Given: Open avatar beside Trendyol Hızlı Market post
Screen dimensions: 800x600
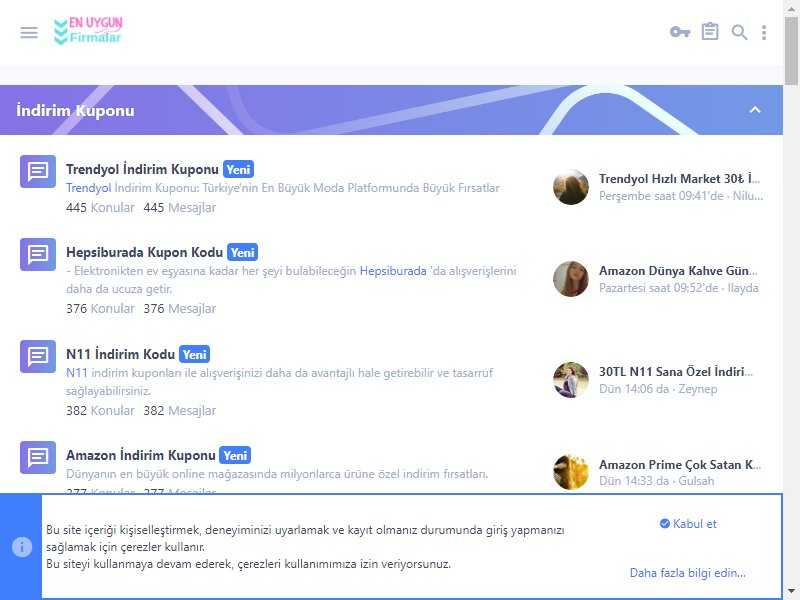Looking at the screenshot, I should [571, 187].
